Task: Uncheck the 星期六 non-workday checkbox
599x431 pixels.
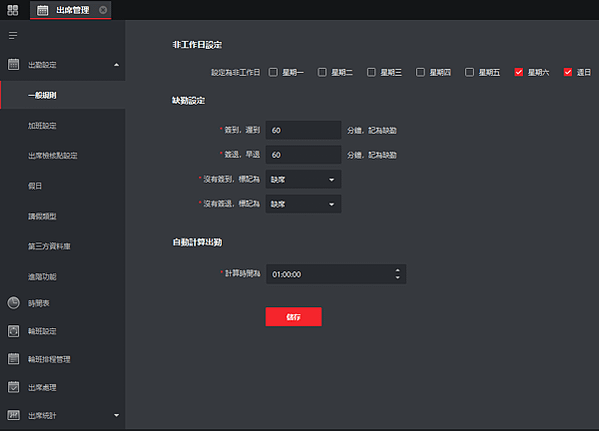Action: (x=518, y=72)
